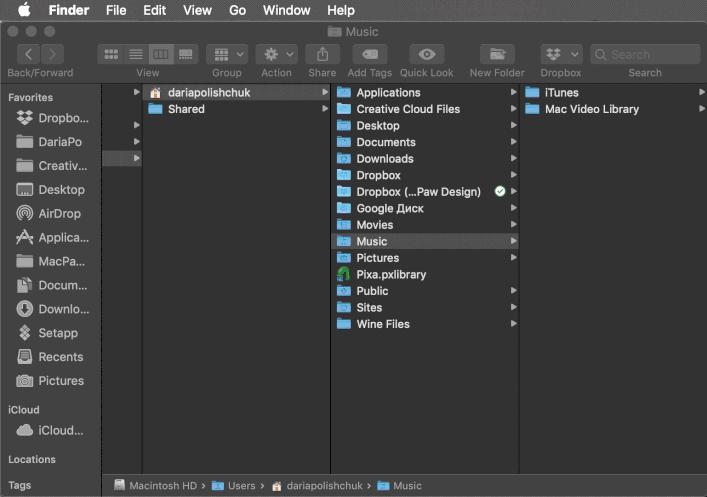Viewport: 707px width, 497px height.
Task: Open the Go menu
Action: 237,10
